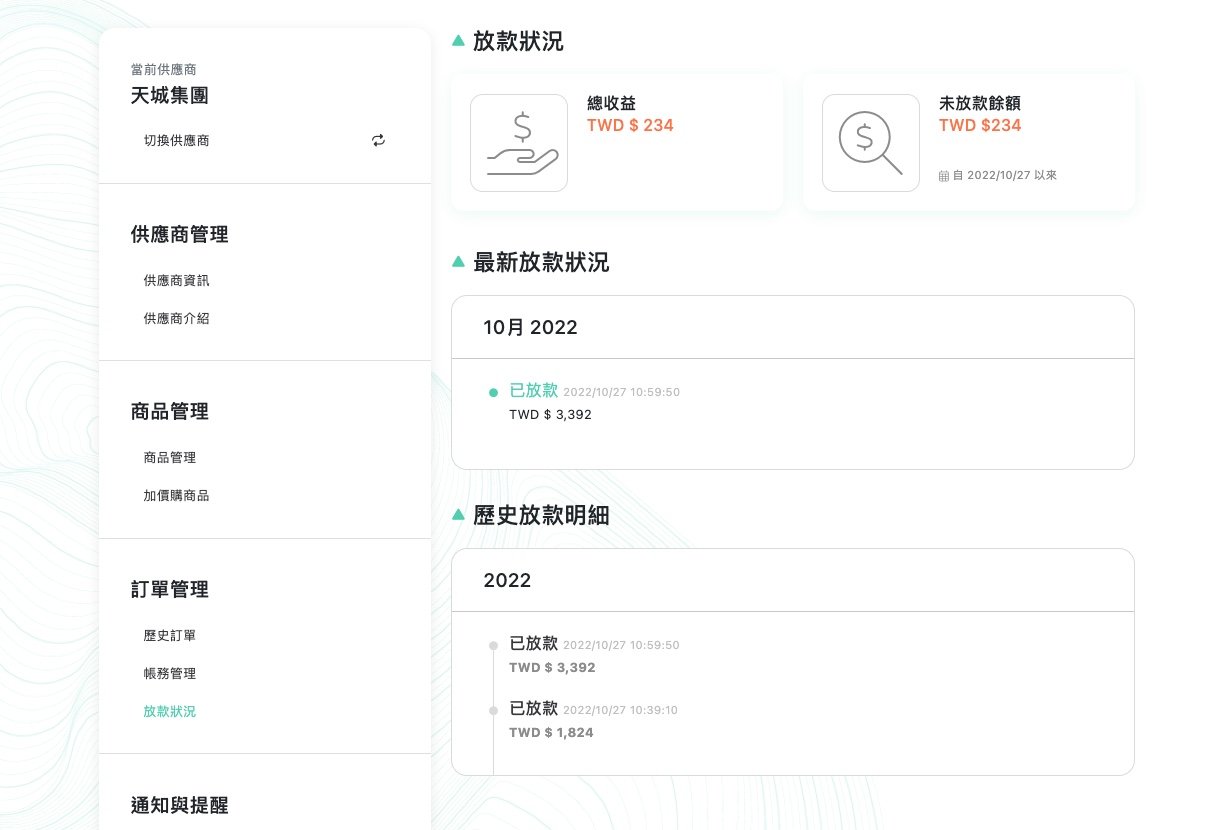Viewport: 1232px width, 830px height.
Task: Collapse the 歷史放款明細 section triangle
Action: pyautogui.click(x=458, y=515)
